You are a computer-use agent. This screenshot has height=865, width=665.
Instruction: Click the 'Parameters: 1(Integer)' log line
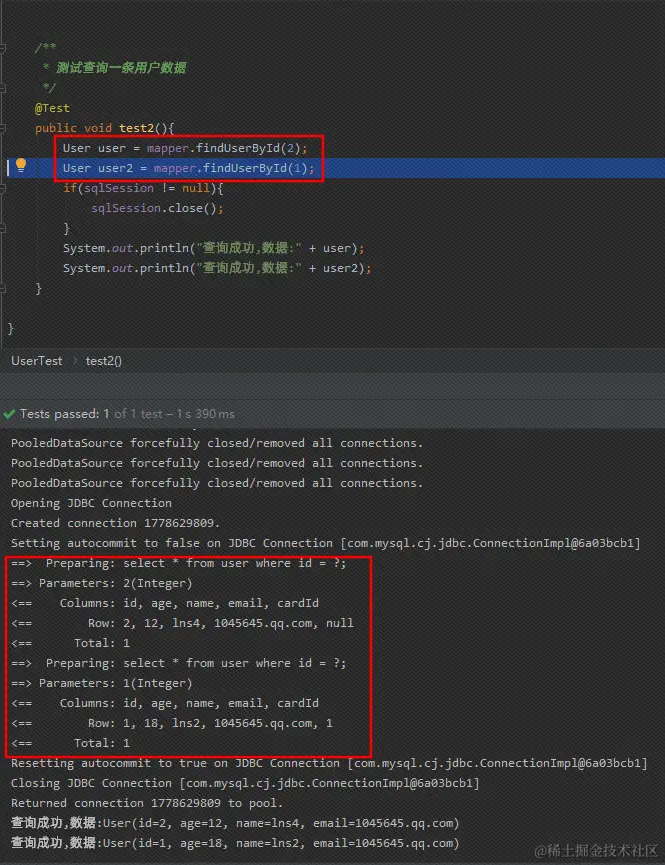pos(102,683)
